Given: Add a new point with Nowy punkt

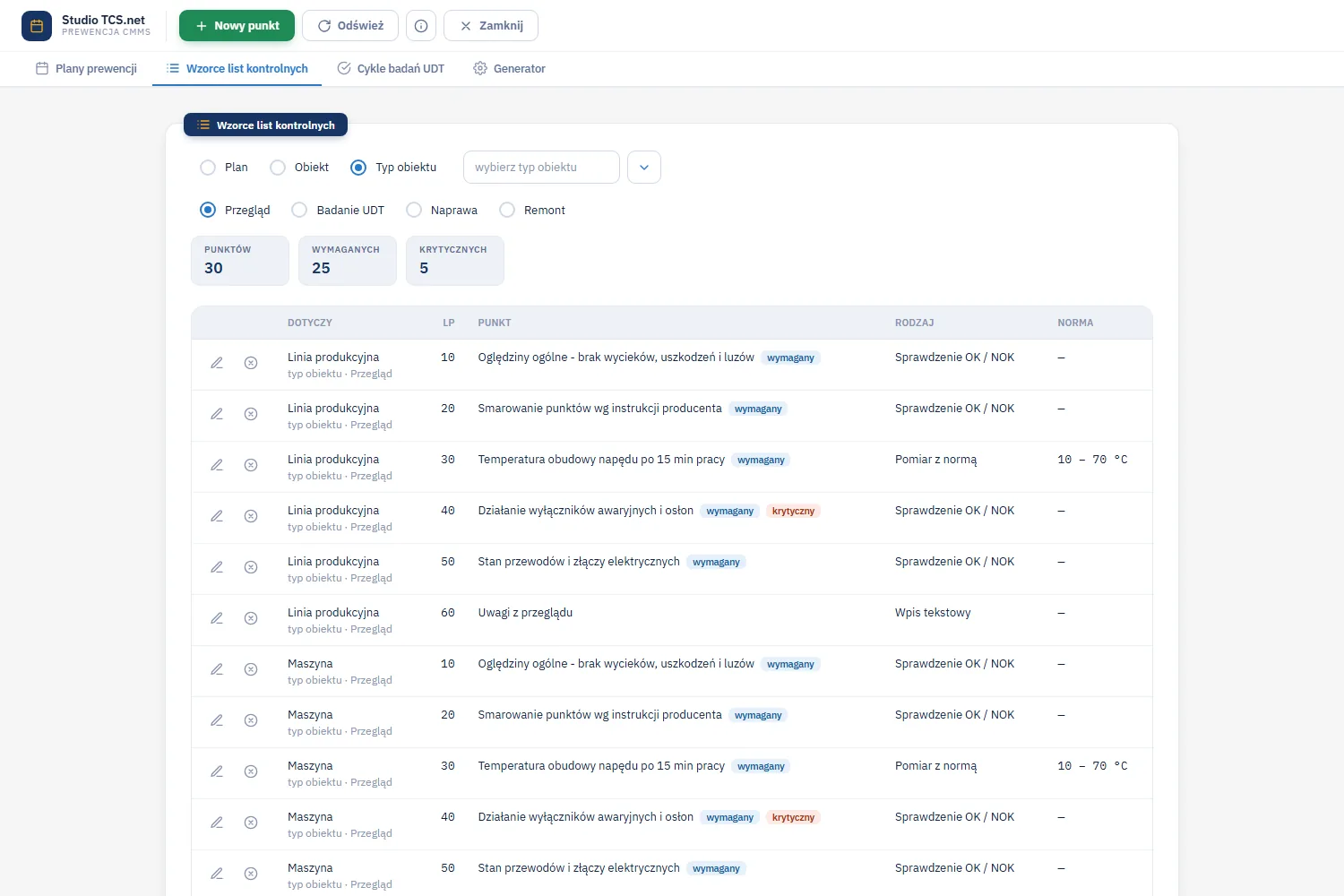Looking at the screenshot, I should tap(237, 26).
